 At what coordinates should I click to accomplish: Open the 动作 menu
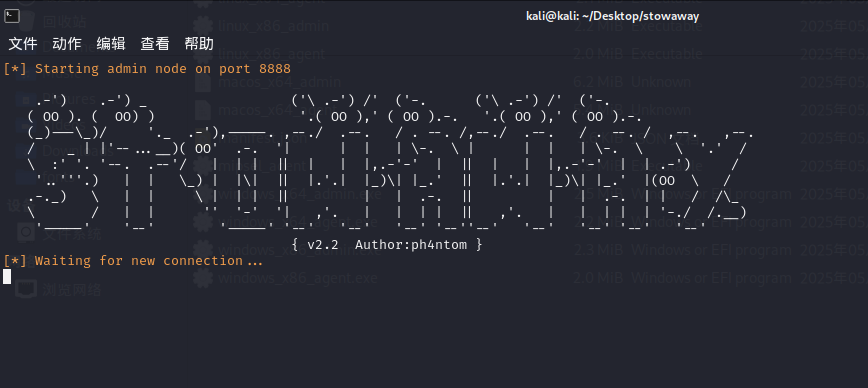tap(67, 44)
